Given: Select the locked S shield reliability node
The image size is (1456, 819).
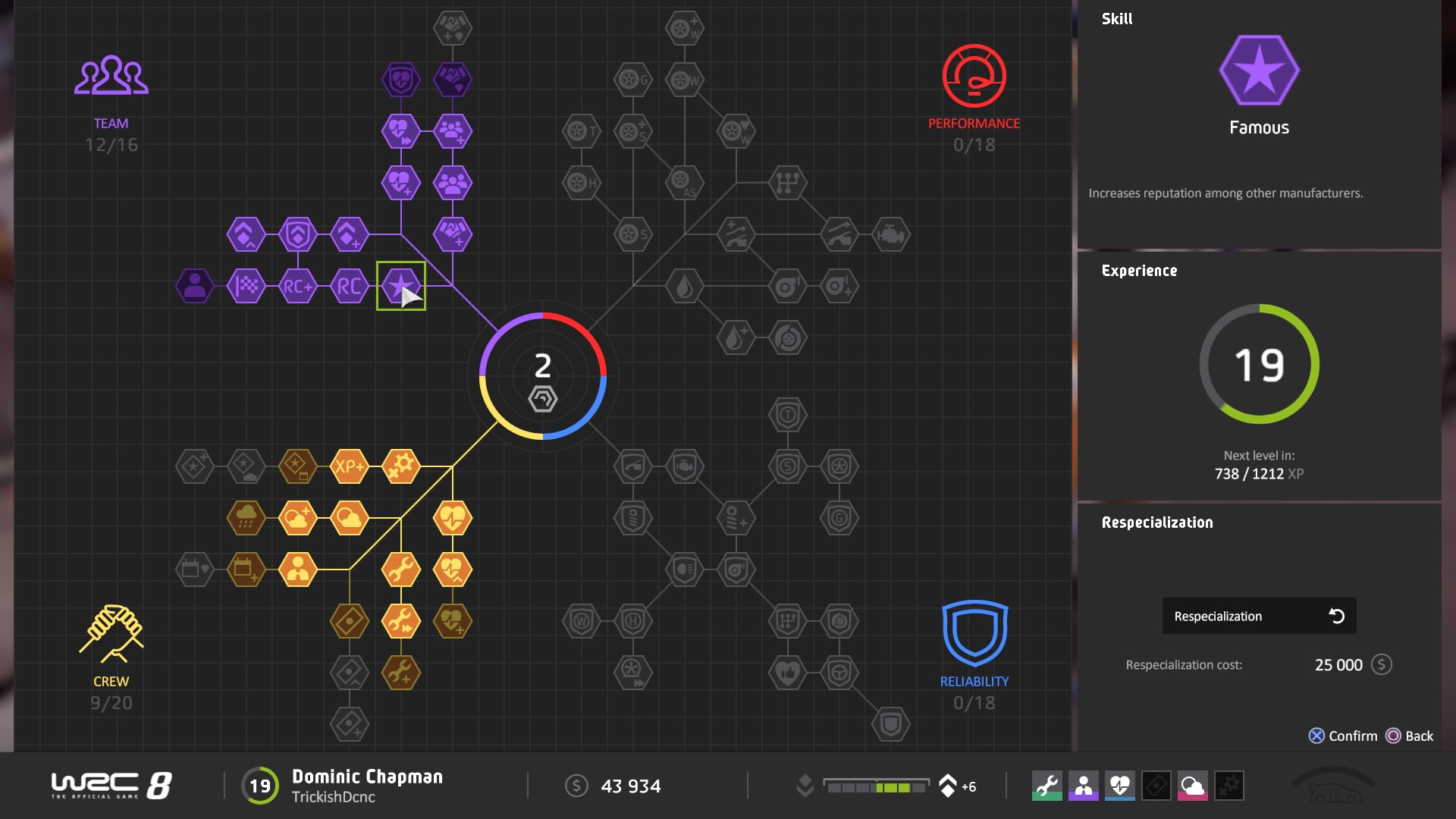Looking at the screenshot, I should 787,466.
